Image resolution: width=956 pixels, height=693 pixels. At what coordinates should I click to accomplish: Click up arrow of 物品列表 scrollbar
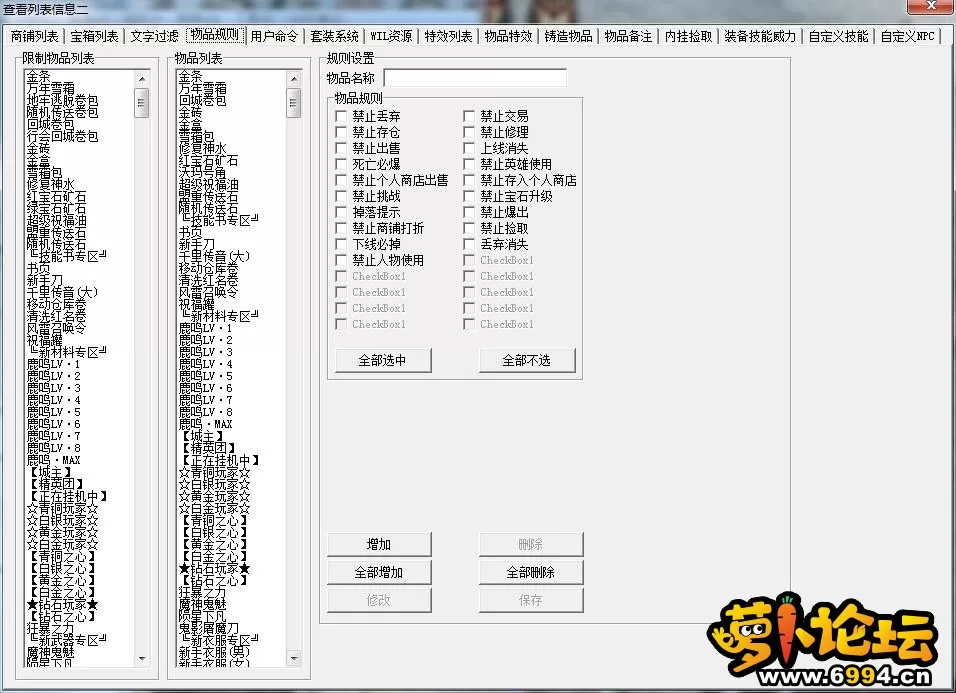(x=294, y=79)
